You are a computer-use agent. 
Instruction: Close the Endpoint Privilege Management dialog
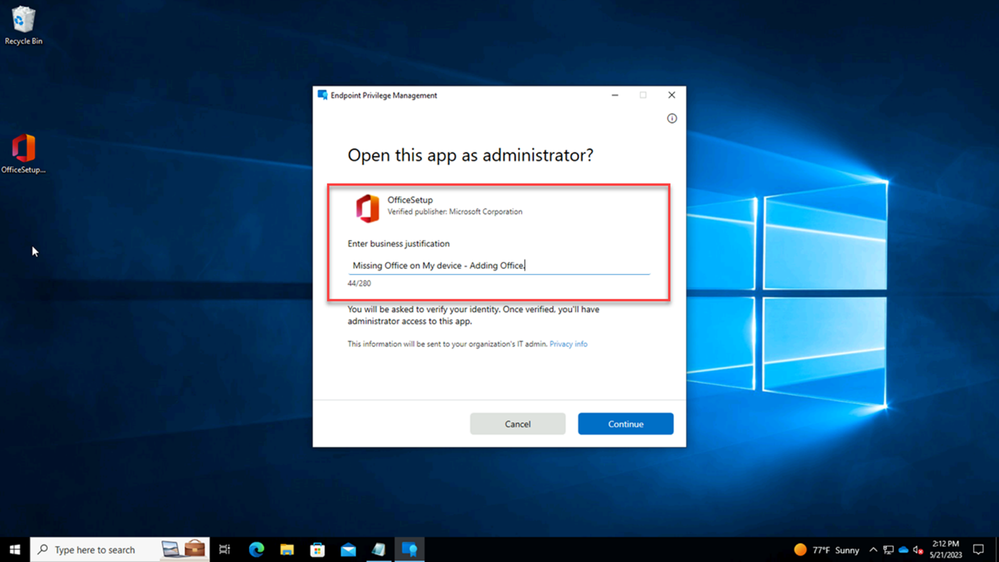point(672,95)
